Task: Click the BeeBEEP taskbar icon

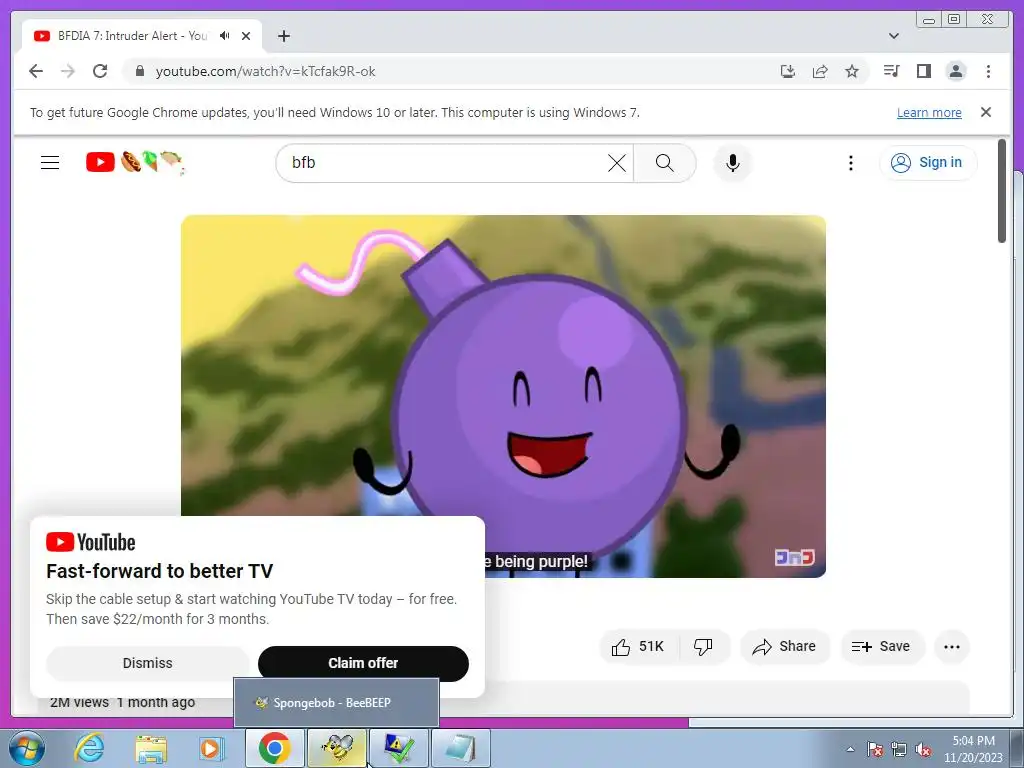Action: [337, 748]
